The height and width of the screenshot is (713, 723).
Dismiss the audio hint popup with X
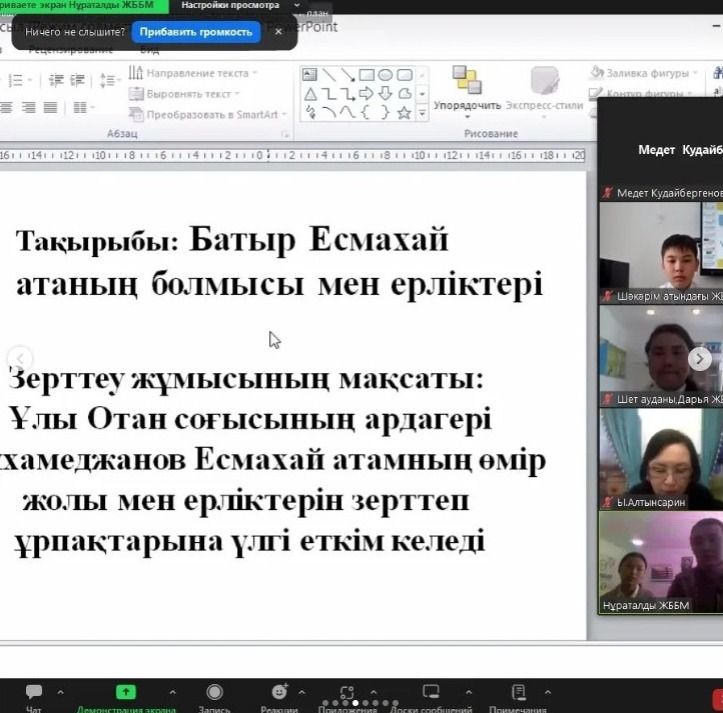[279, 32]
